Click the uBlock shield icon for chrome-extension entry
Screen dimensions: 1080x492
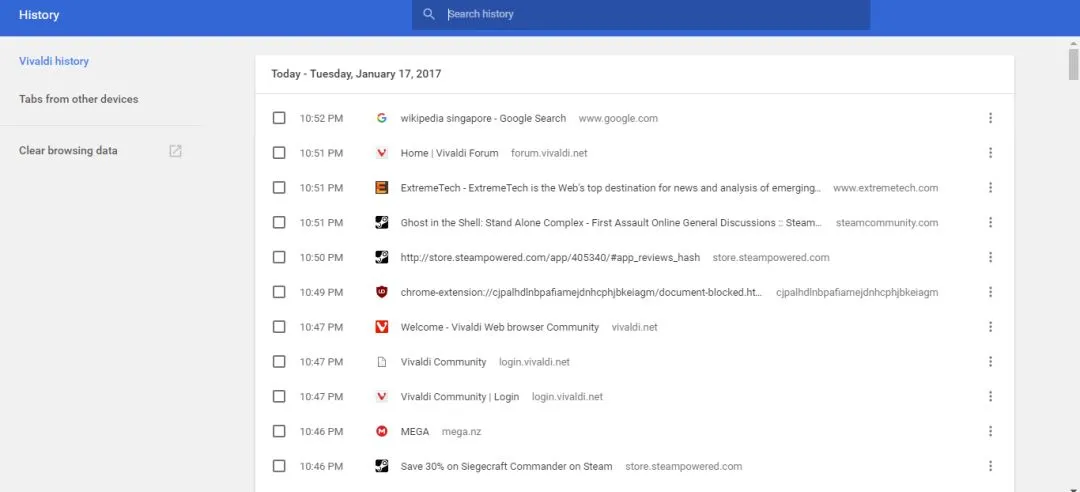click(382, 292)
